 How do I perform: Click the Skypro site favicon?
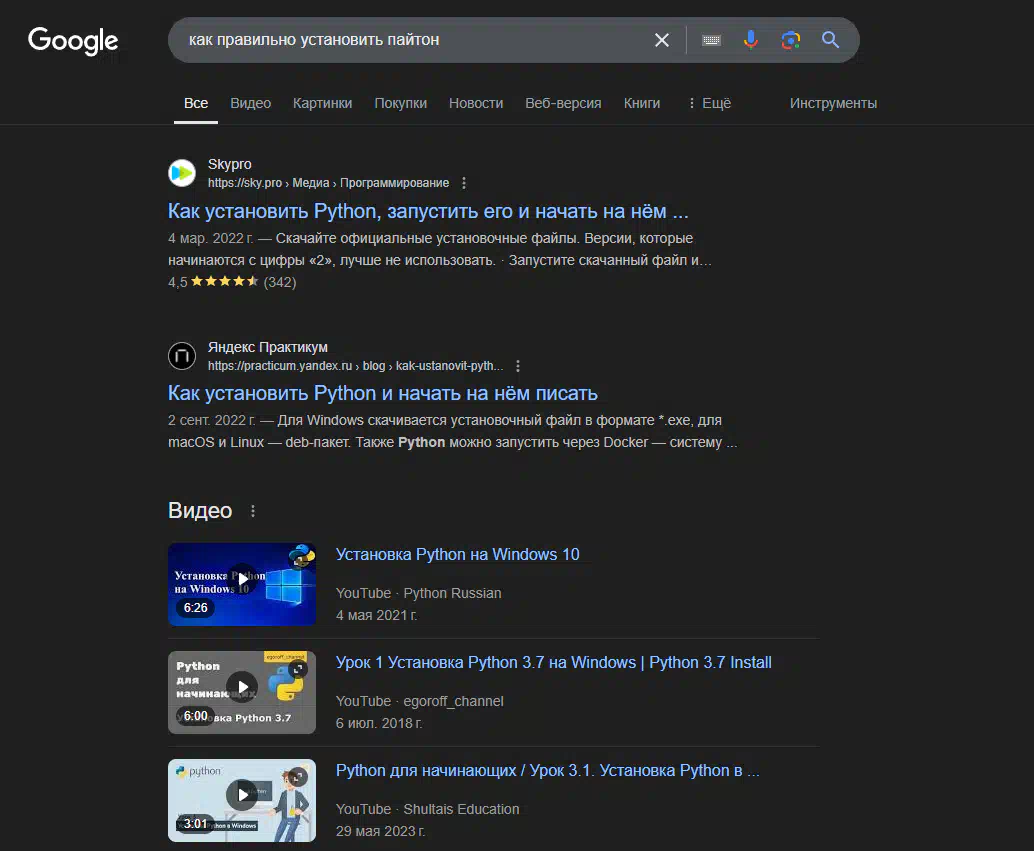click(182, 173)
